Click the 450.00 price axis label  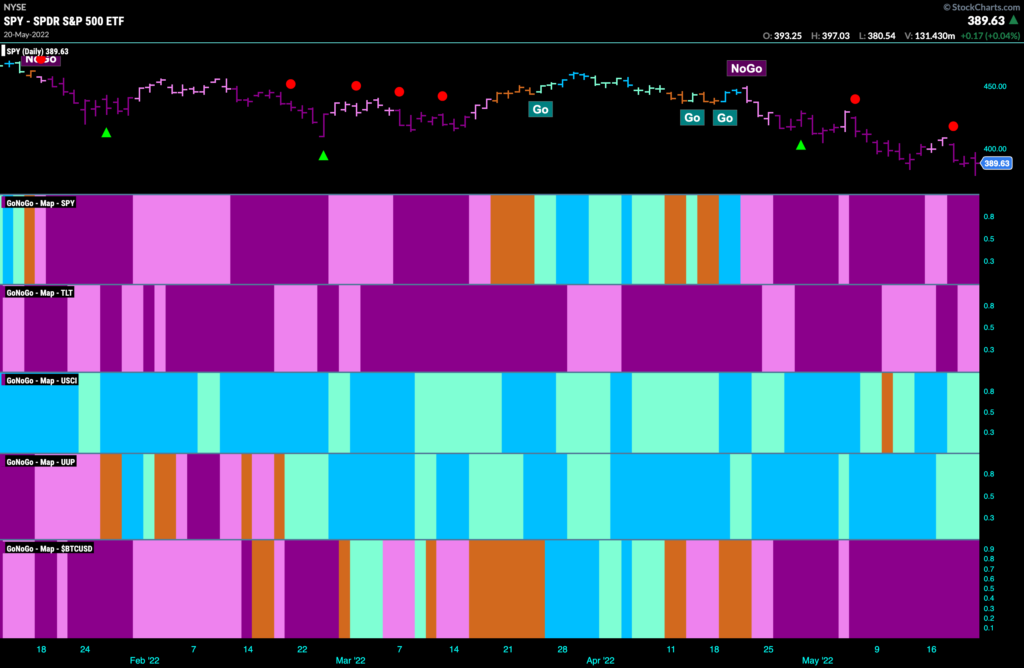[995, 86]
